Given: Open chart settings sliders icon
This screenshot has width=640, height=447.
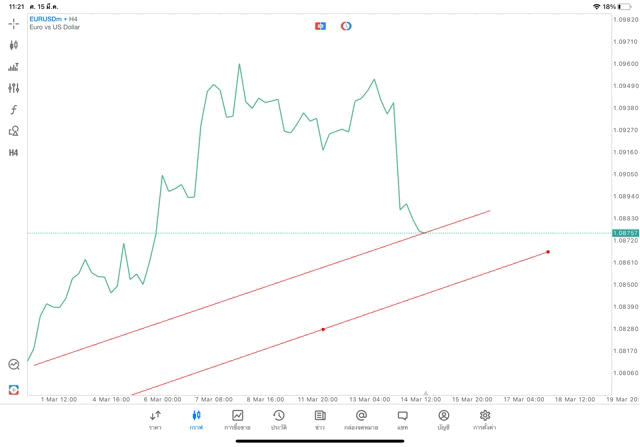Looking at the screenshot, I should tap(13, 88).
